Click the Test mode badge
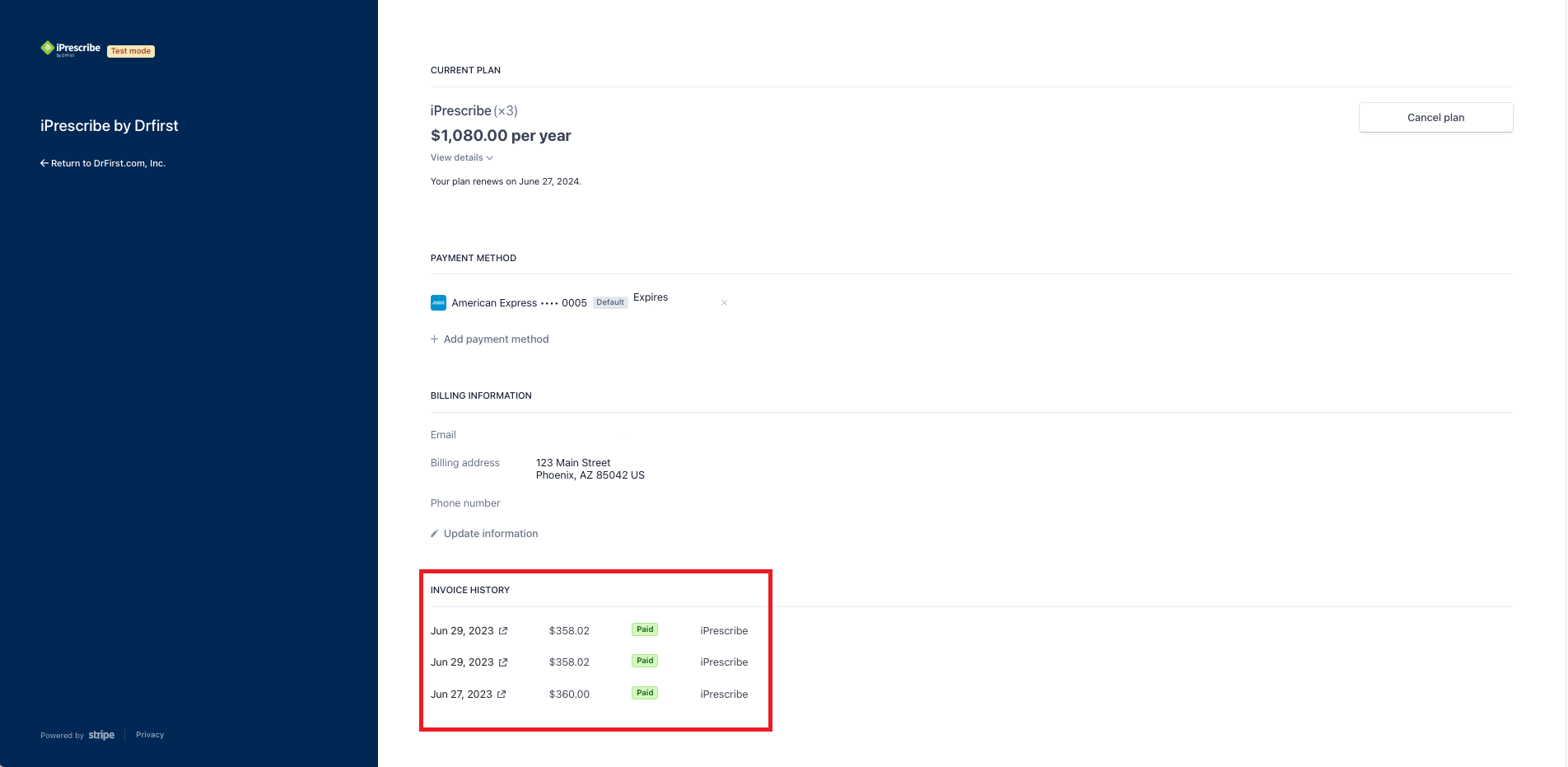1568x767 pixels. [x=131, y=51]
